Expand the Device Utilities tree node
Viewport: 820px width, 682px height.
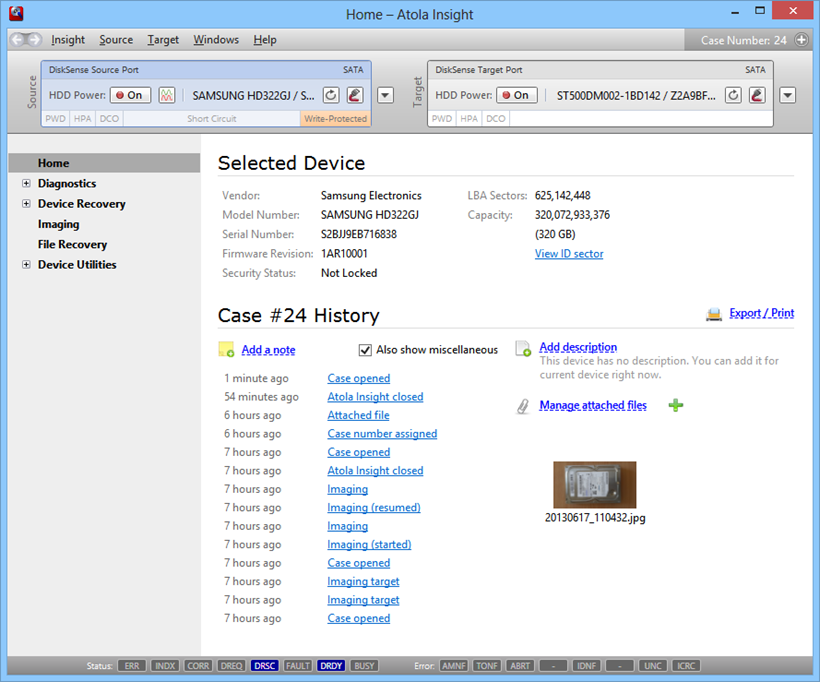[26, 265]
